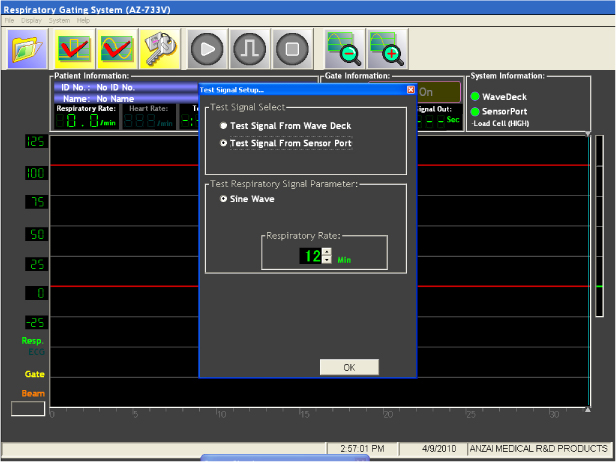Select the Sine Wave option

pyautogui.click(x=223, y=199)
